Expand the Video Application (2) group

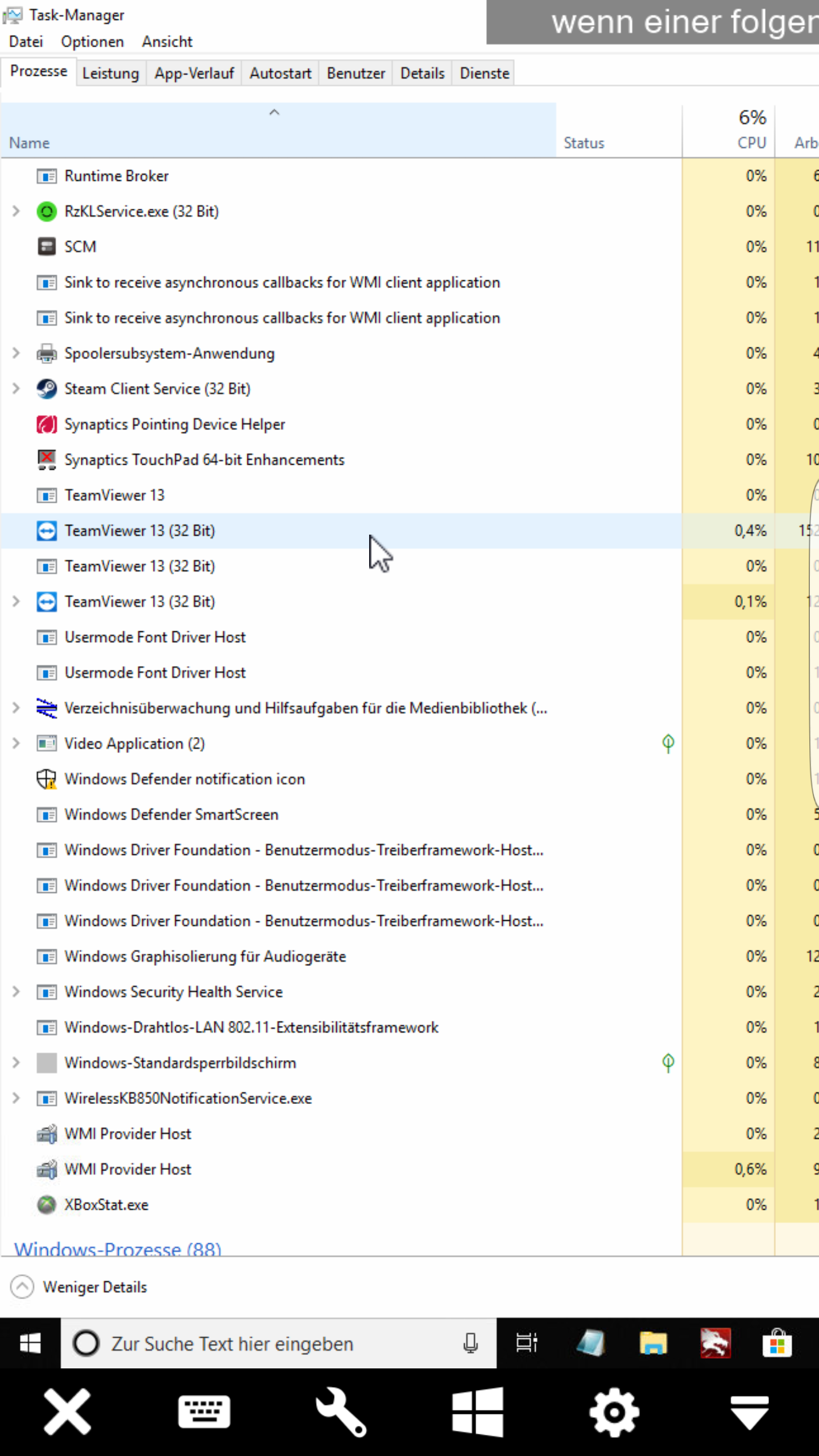pyautogui.click(x=16, y=743)
